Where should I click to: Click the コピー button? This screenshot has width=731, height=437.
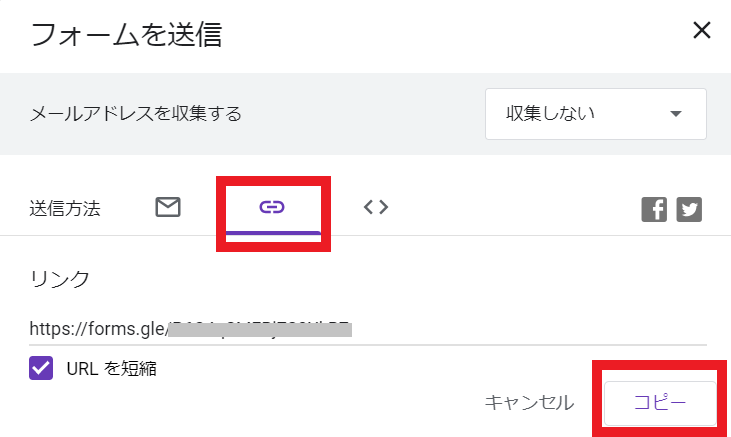[660, 402]
